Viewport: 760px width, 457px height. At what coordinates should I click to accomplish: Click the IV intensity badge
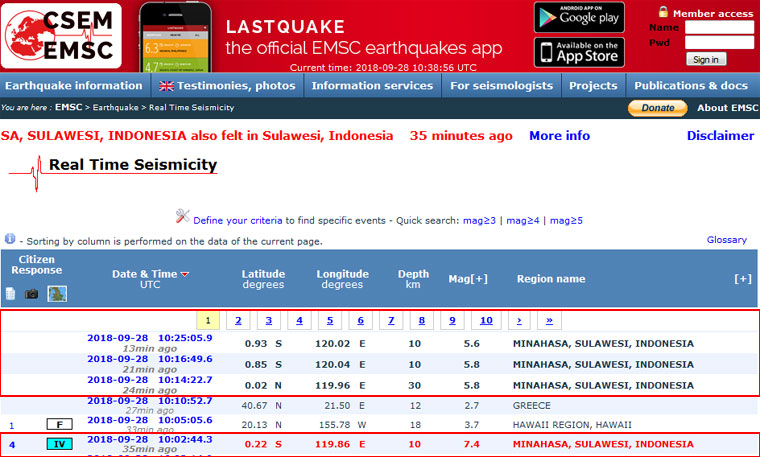click(x=60, y=443)
